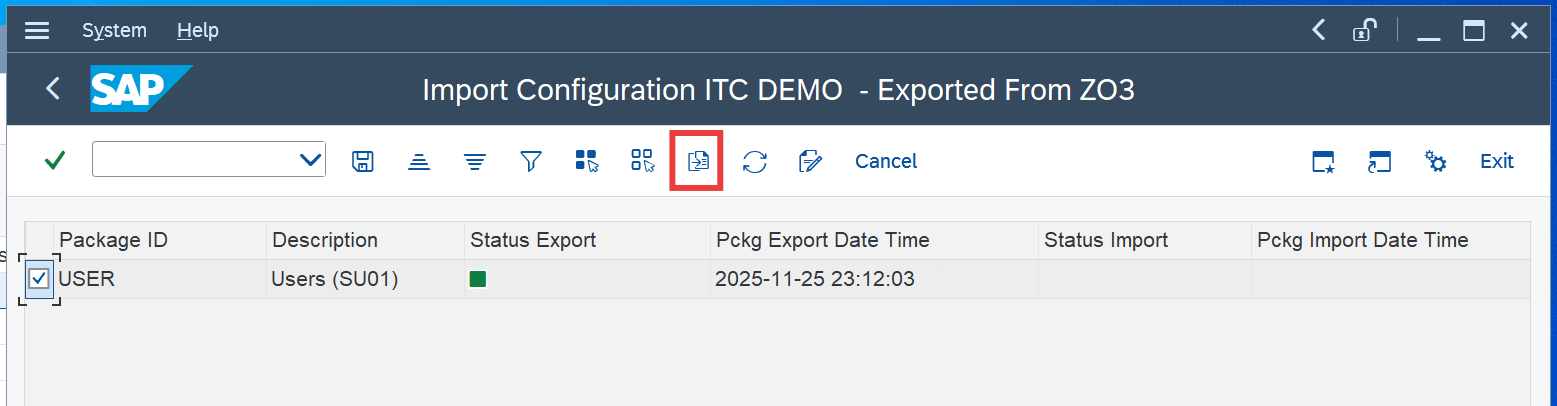Click the green checkmark Enter icon
The height and width of the screenshot is (406, 1557).
pos(55,161)
